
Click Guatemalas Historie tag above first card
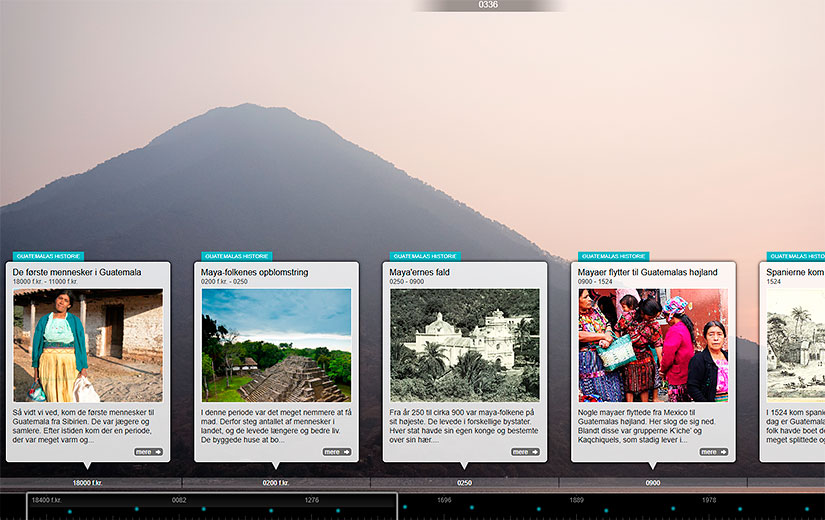pos(48,256)
